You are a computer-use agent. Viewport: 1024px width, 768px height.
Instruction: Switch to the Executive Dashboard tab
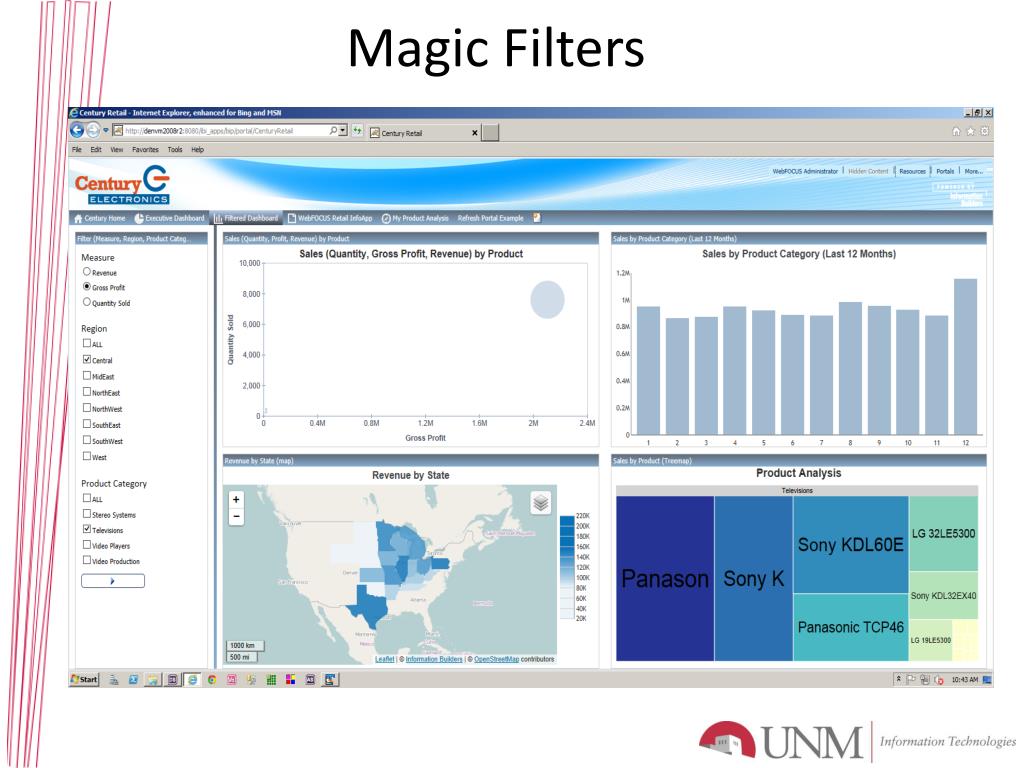170,218
